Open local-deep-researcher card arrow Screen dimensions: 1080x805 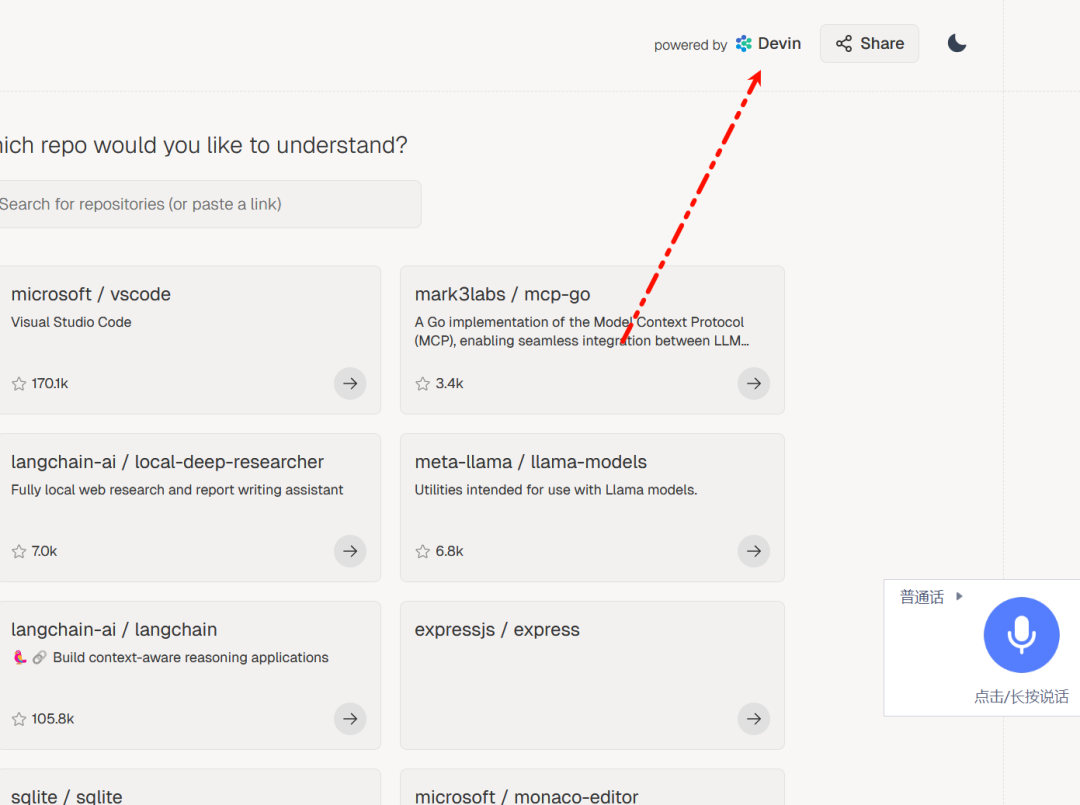point(350,551)
